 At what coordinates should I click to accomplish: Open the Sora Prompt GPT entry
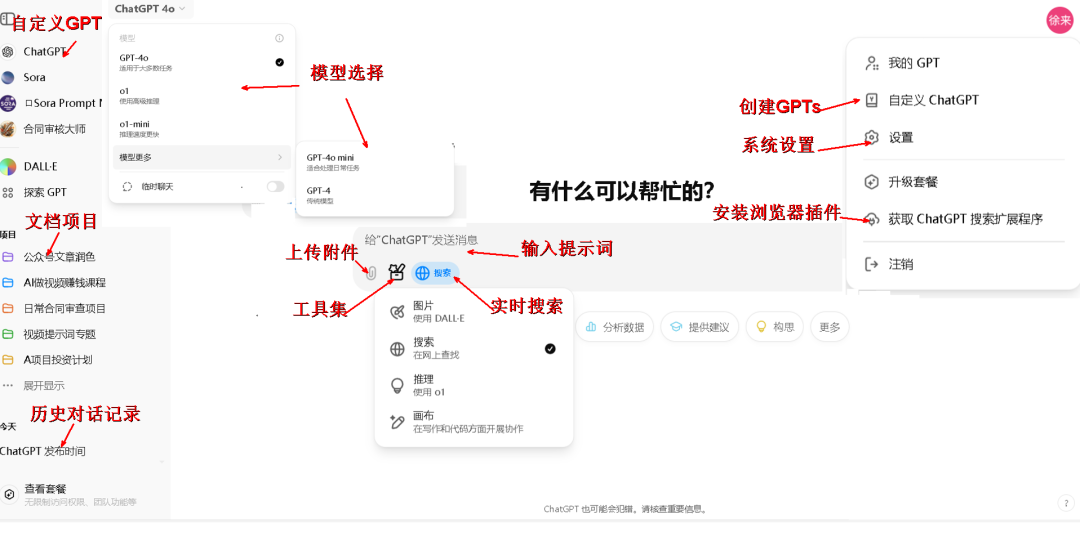tap(52, 103)
